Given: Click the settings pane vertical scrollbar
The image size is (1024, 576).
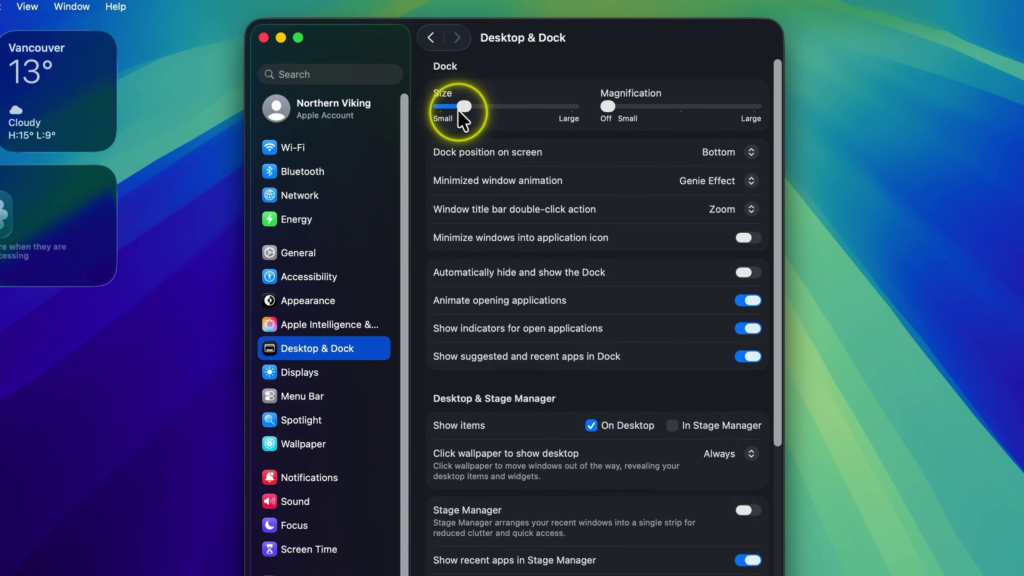Looking at the screenshot, I should click(x=777, y=253).
